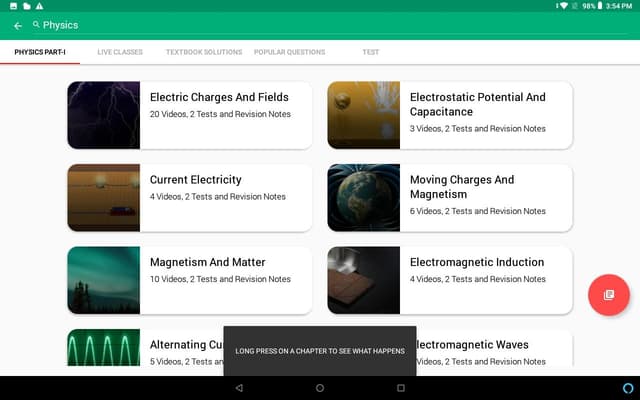
Task: Tap the copper plate thumbnail for Electromagnetic Induction
Action: point(364,280)
